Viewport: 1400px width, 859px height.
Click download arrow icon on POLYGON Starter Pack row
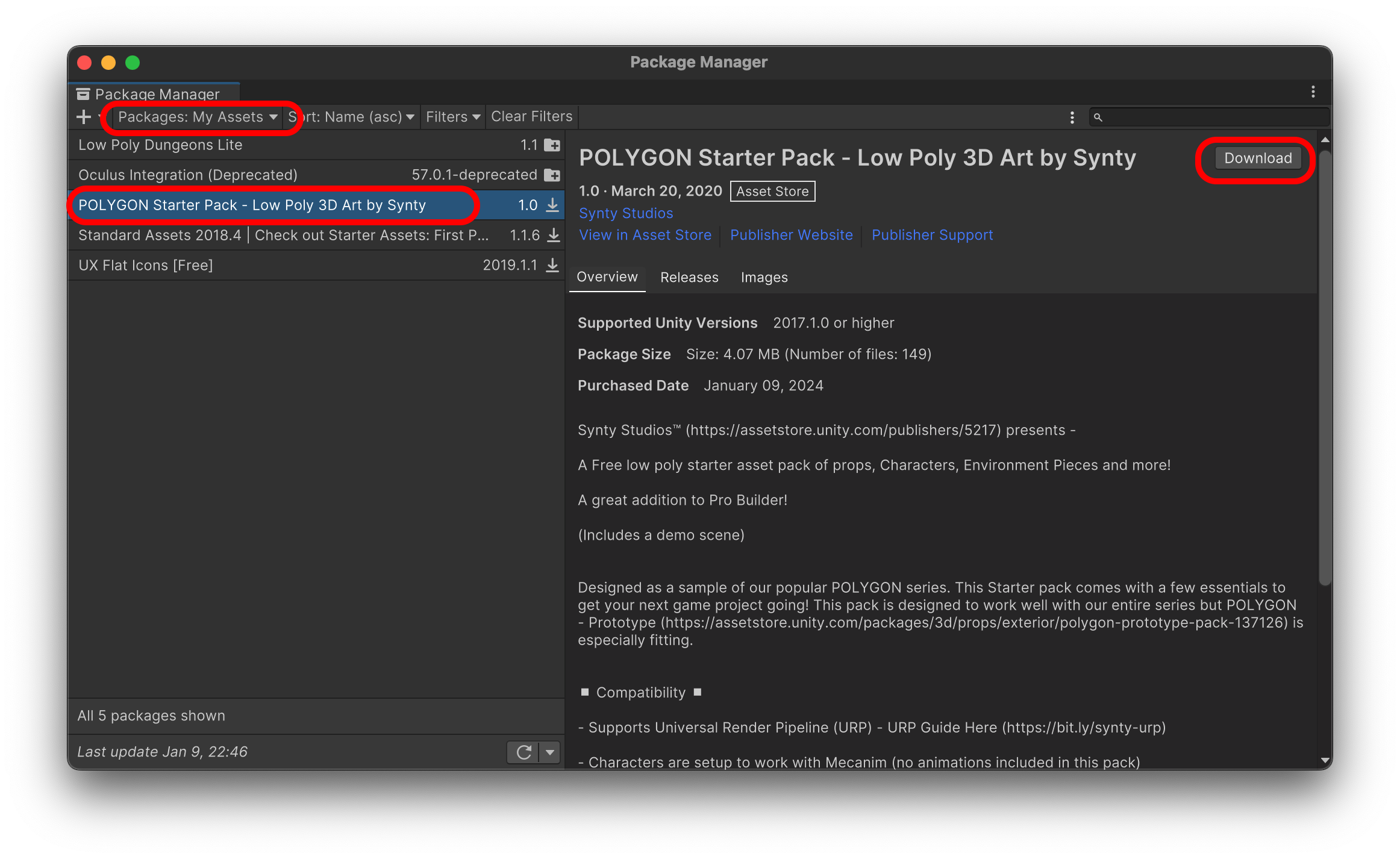552,205
